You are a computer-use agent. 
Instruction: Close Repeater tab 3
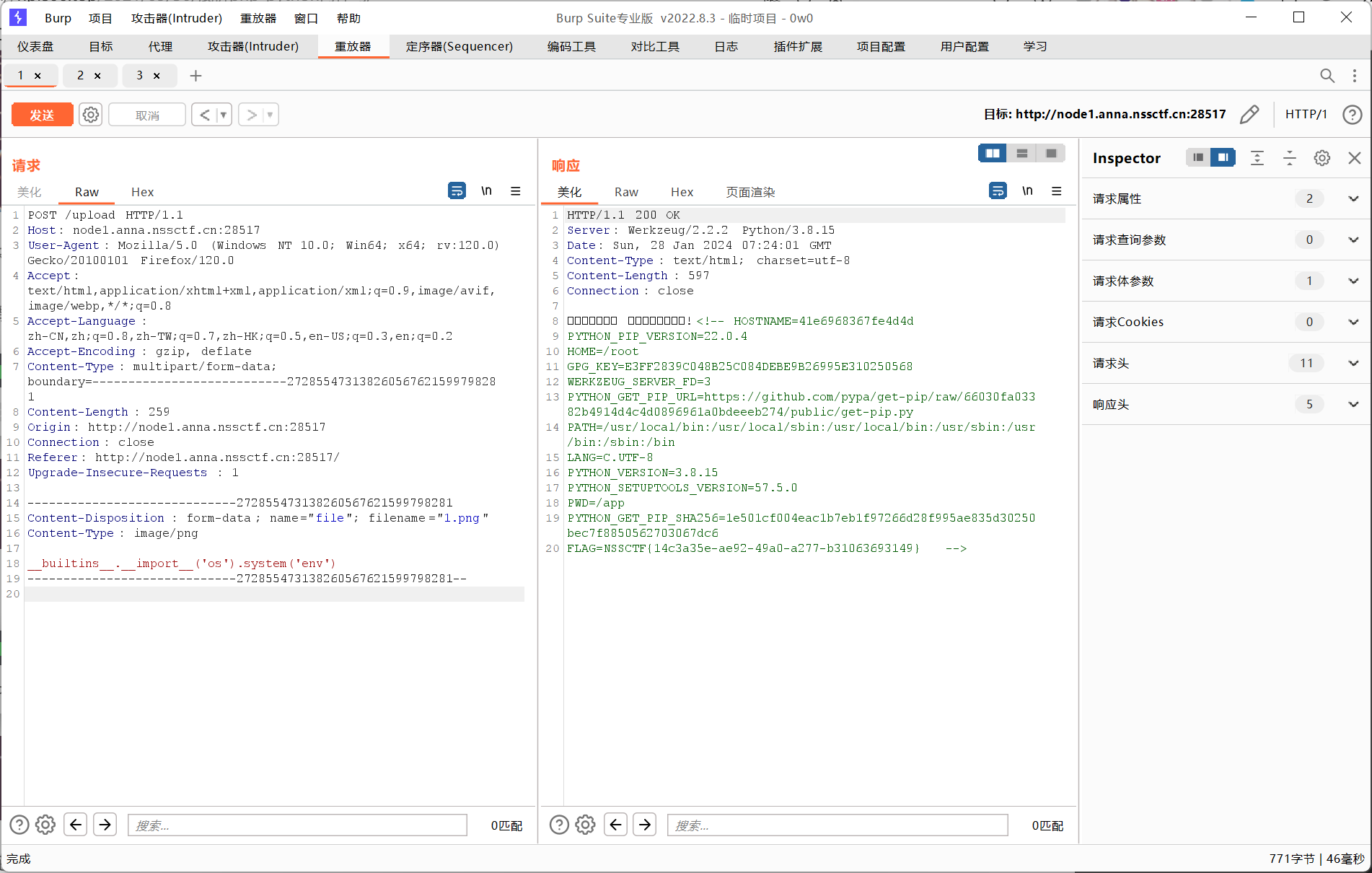pos(157,76)
